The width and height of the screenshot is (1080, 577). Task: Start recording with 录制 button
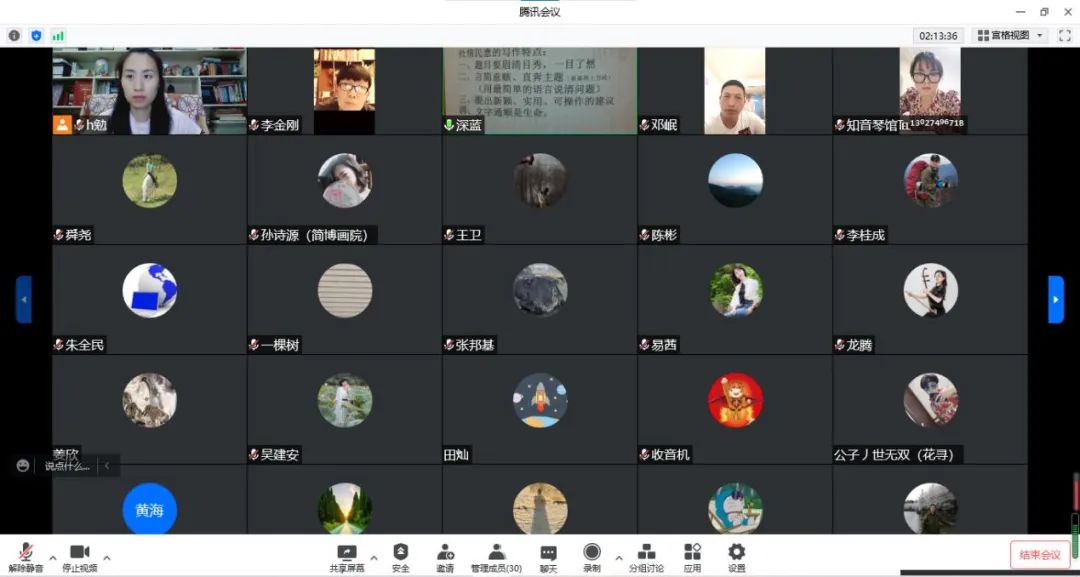pos(592,558)
